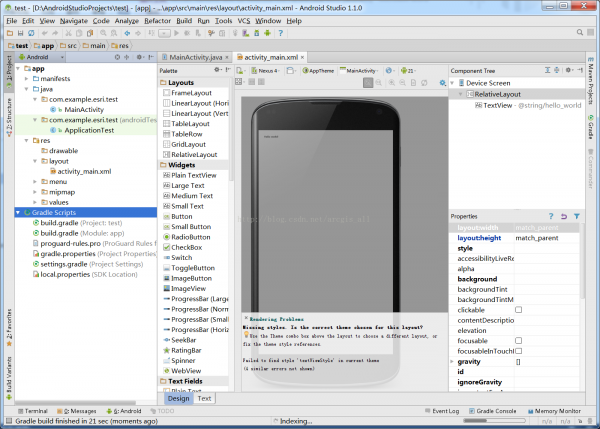
Task: Select CheckBox widget in Palette
Action: [x=183, y=247]
